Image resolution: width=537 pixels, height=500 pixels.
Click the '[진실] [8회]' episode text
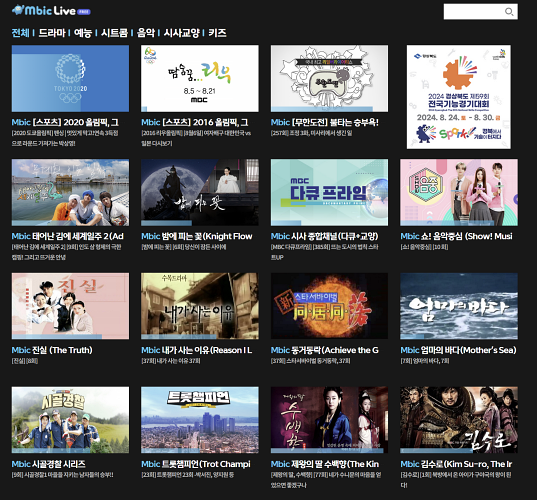click(25, 361)
